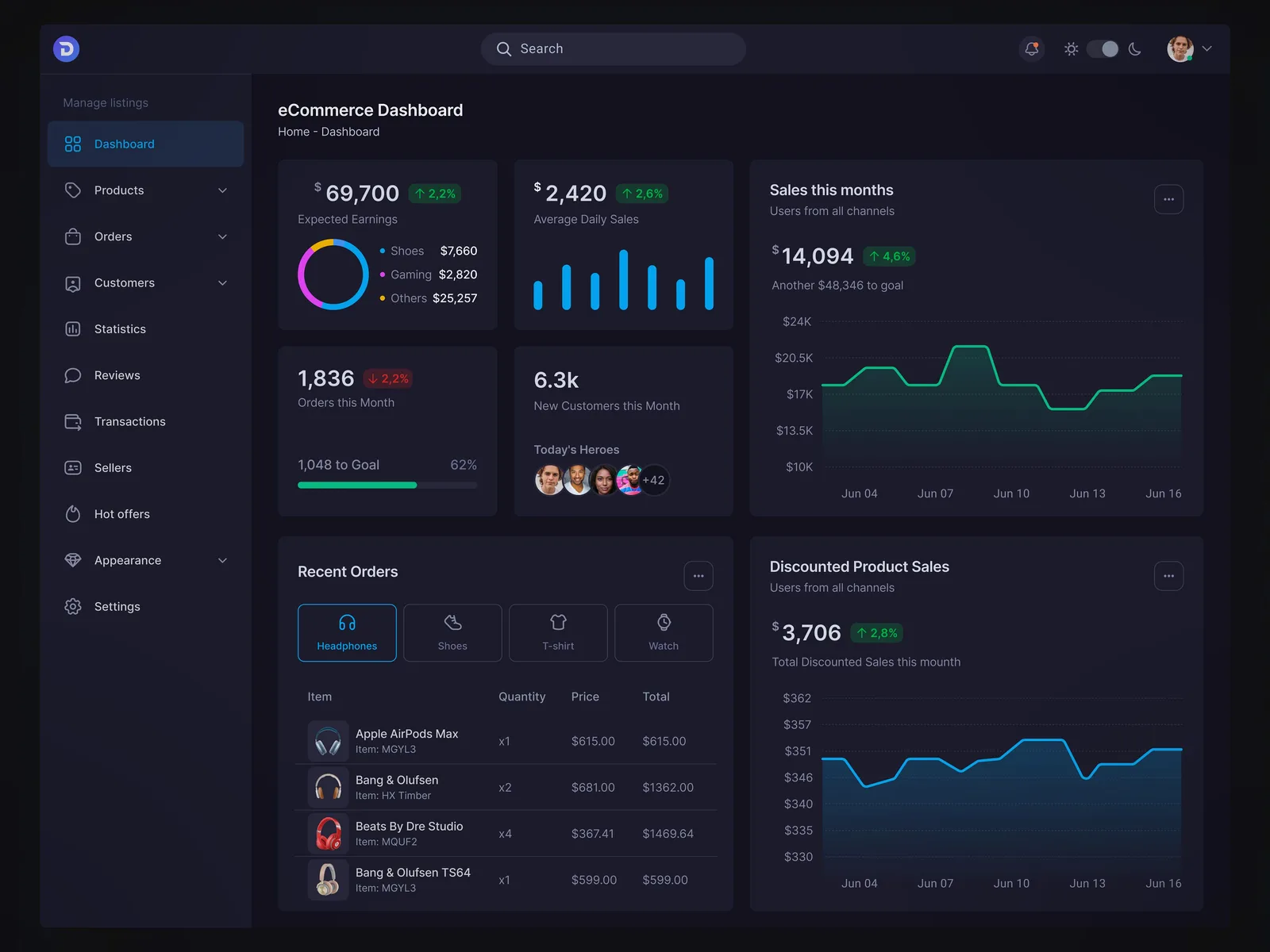The width and height of the screenshot is (1270, 952).
Task: Click the +42 heroes avatar badge
Action: click(x=654, y=480)
